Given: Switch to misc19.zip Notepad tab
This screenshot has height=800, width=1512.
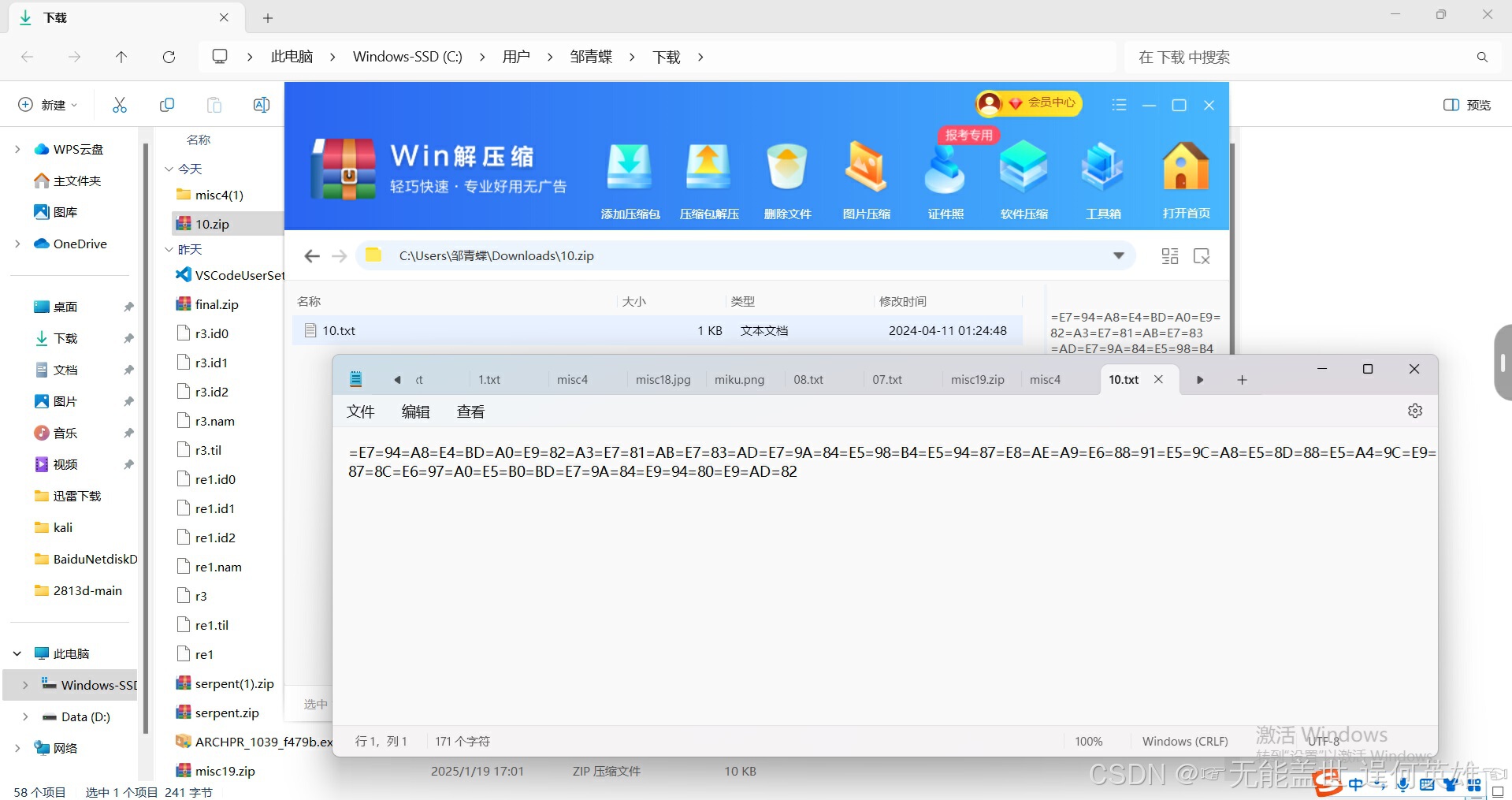Looking at the screenshot, I should click(978, 380).
